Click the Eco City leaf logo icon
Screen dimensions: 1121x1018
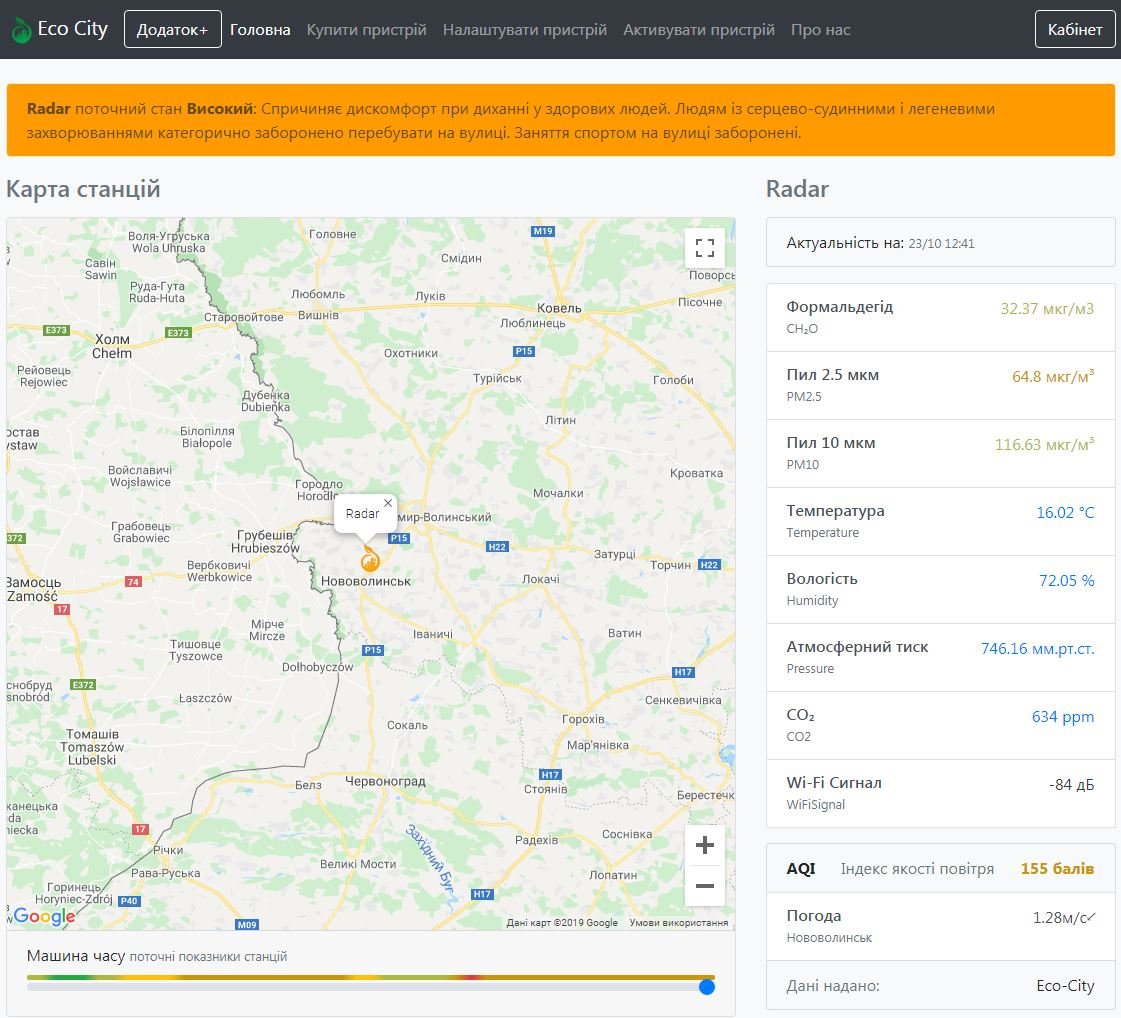[x=21, y=31]
